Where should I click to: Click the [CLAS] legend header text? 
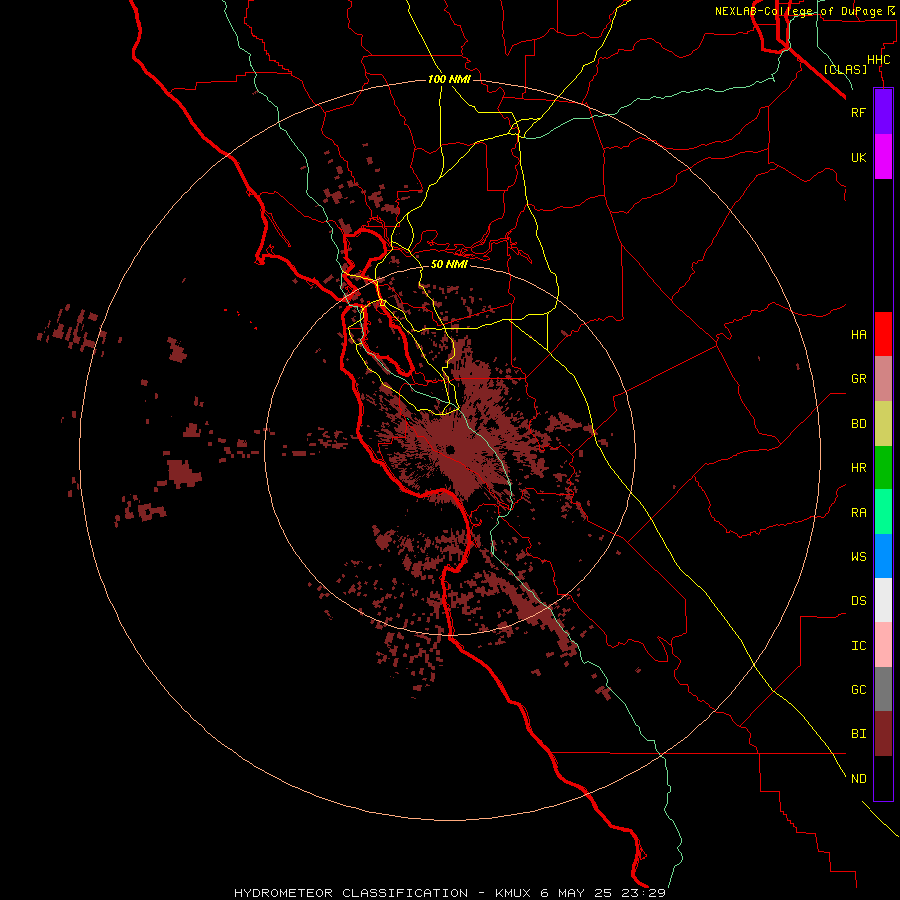coord(845,69)
